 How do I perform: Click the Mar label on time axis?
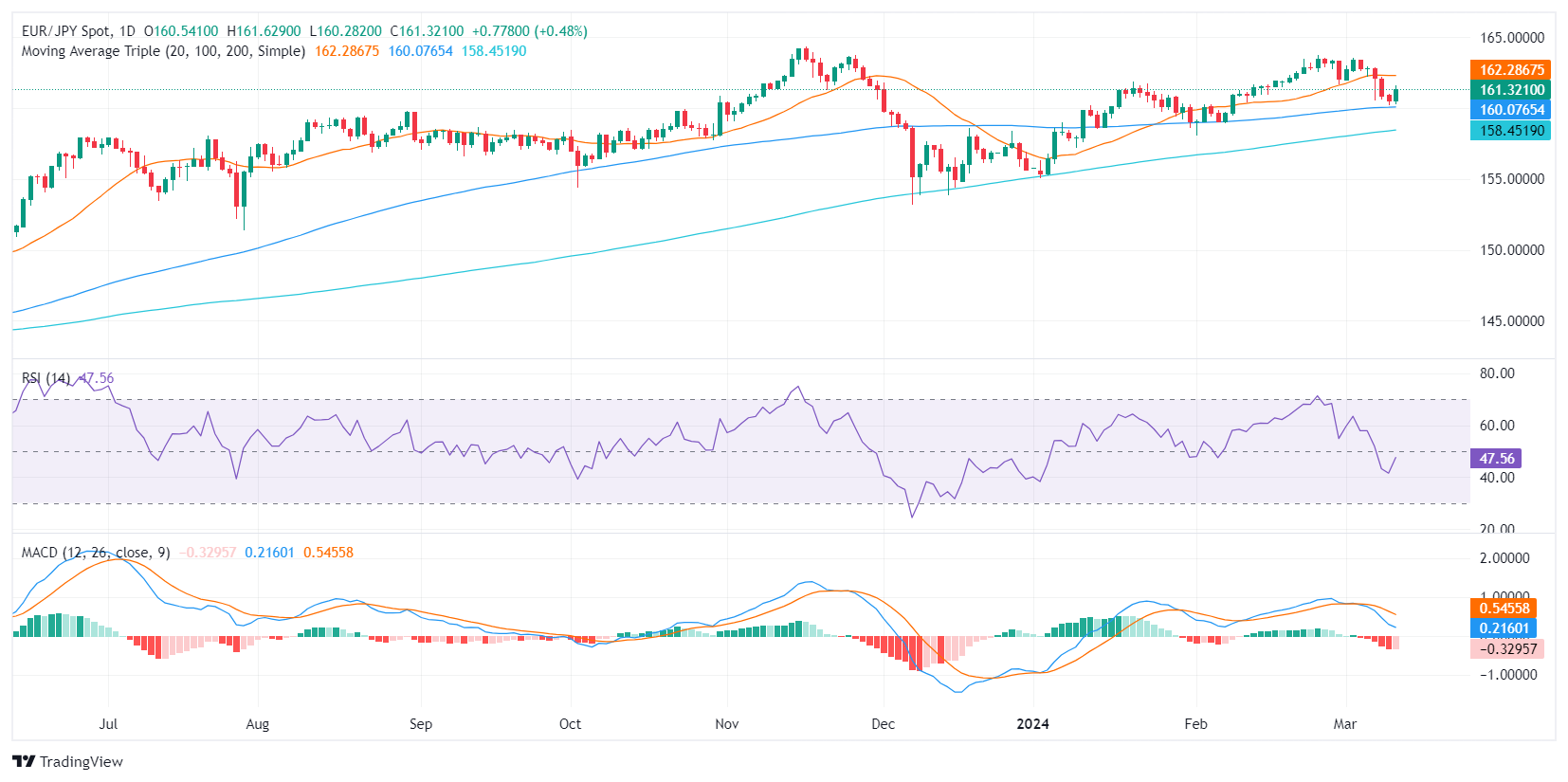[1344, 724]
